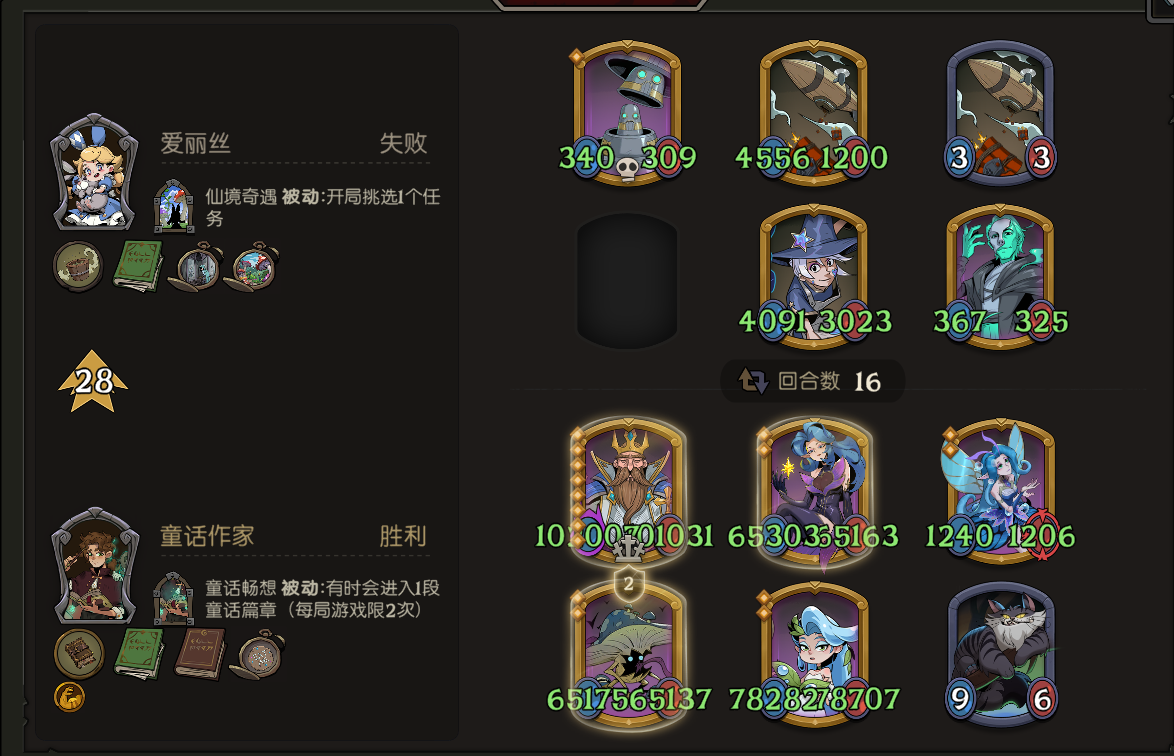Viewport: 1174px width, 756px height.
Task: Select the gray cat card with 9 6
Action: click(x=1001, y=655)
